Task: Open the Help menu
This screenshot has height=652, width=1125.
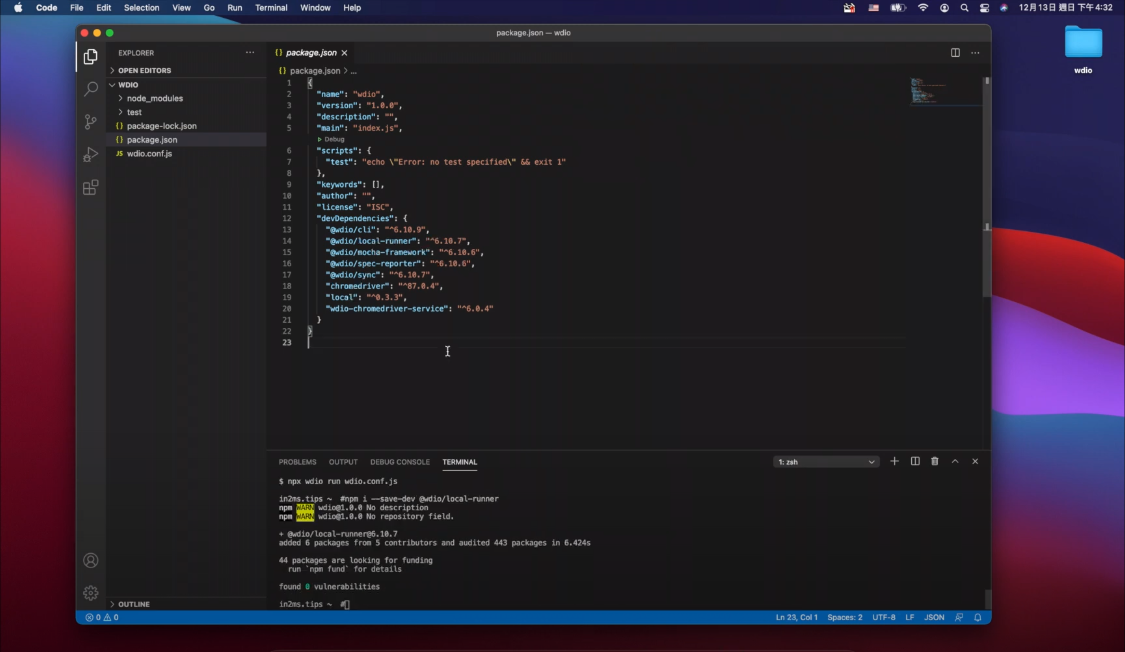Action: point(352,8)
